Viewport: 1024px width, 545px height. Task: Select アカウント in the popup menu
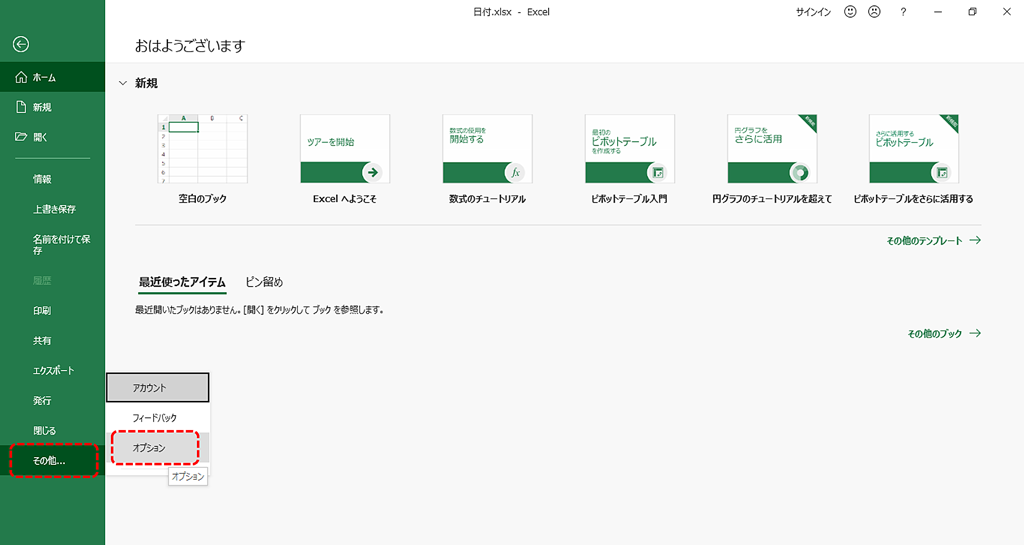157,388
